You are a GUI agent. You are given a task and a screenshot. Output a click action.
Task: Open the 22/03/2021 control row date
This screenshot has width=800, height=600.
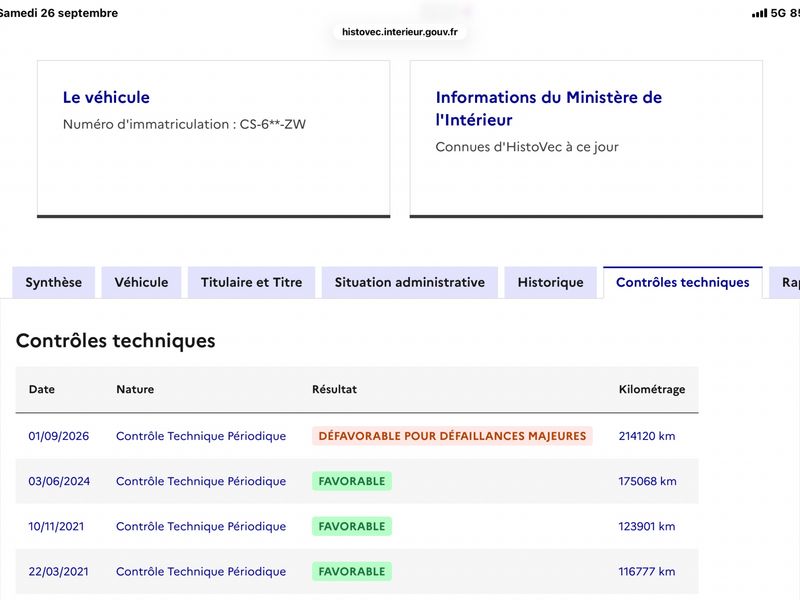point(58,571)
